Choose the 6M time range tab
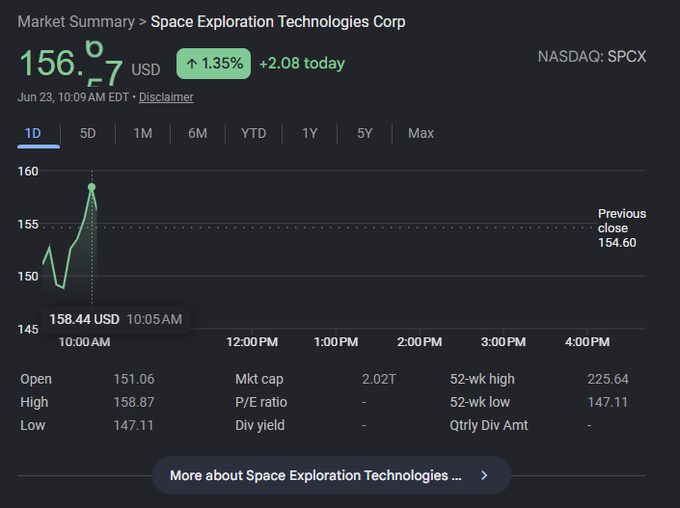 [x=198, y=134]
